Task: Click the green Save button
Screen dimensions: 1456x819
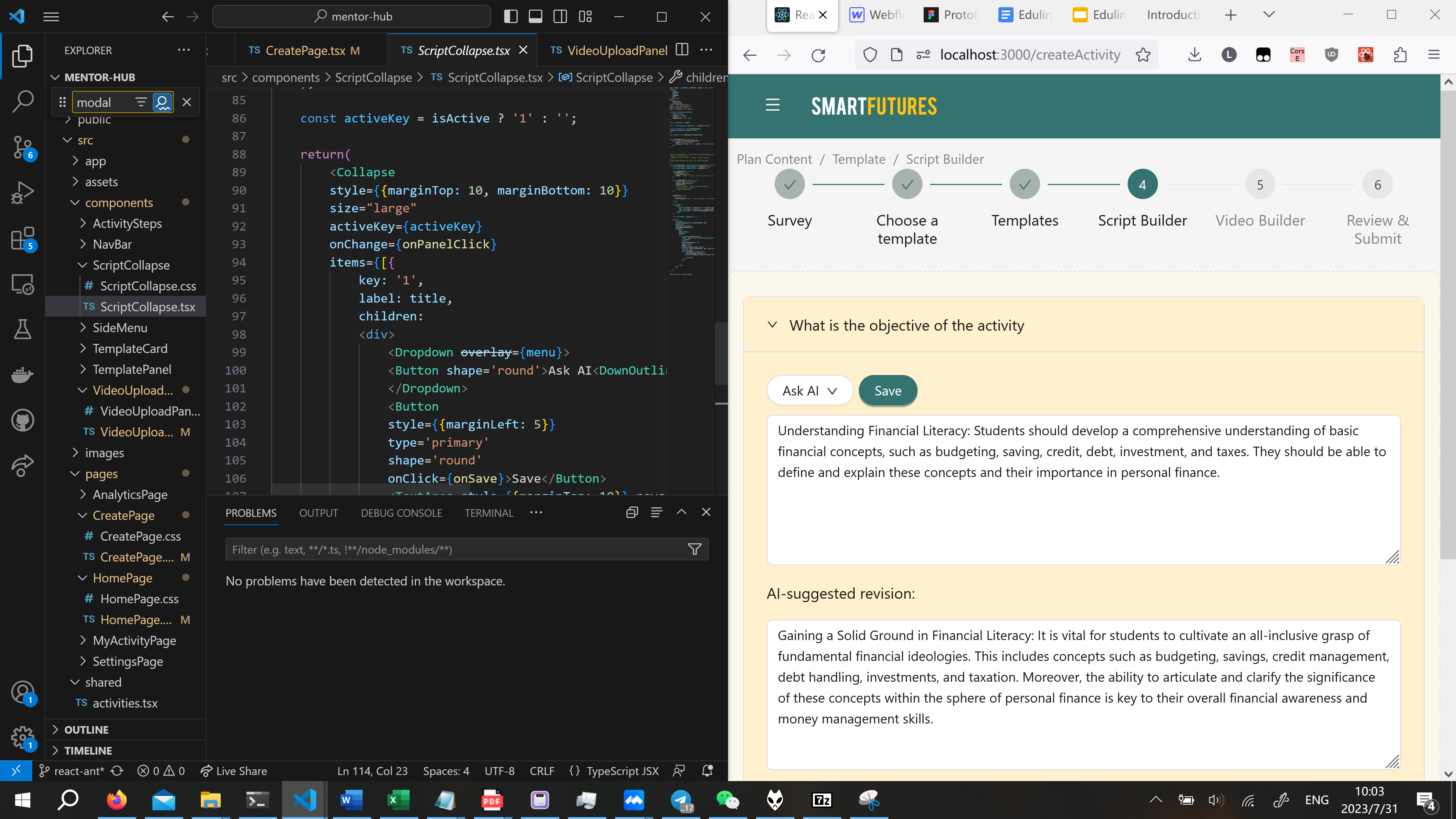Action: (x=887, y=391)
